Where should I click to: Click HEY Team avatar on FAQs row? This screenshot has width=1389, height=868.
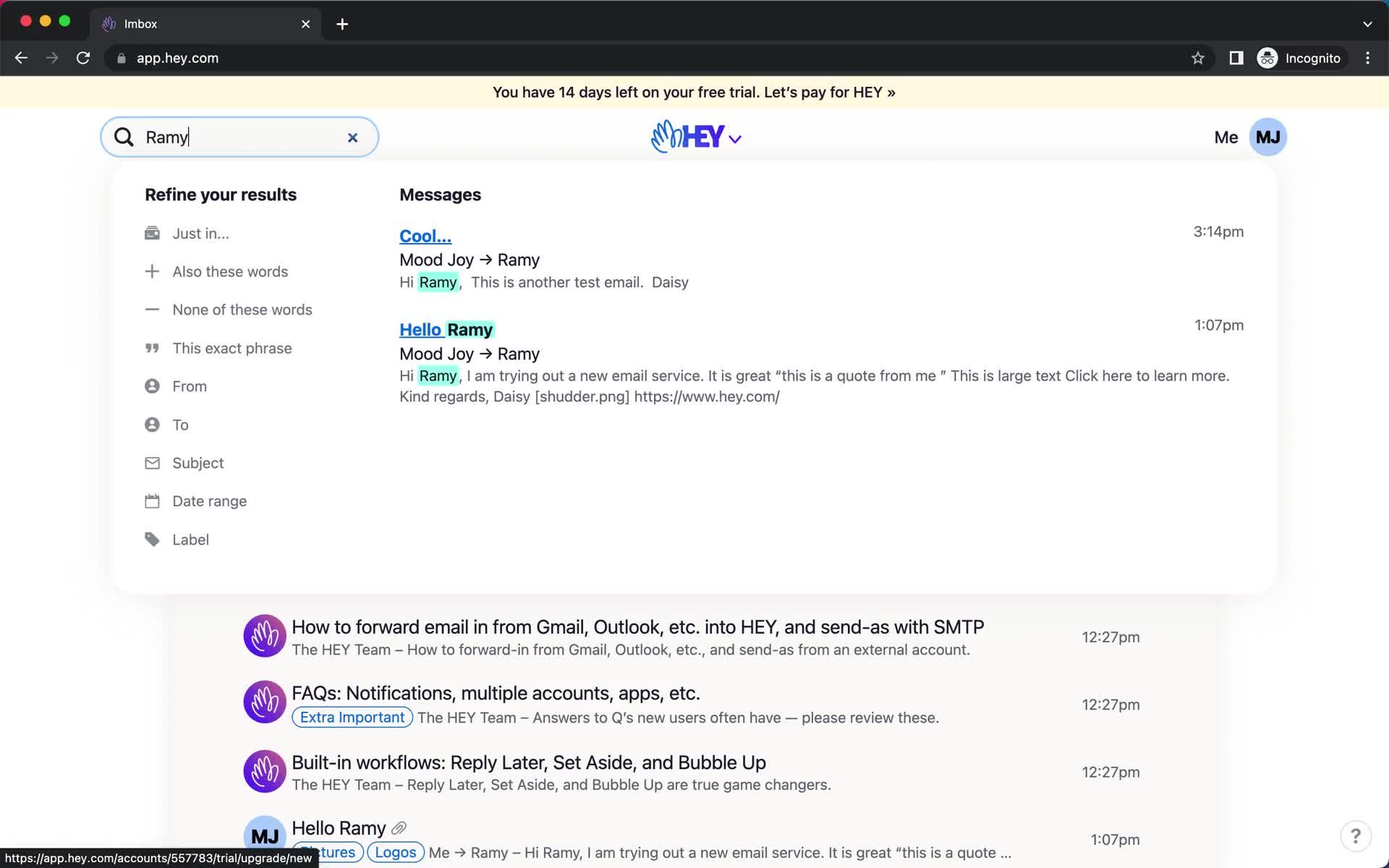265,702
